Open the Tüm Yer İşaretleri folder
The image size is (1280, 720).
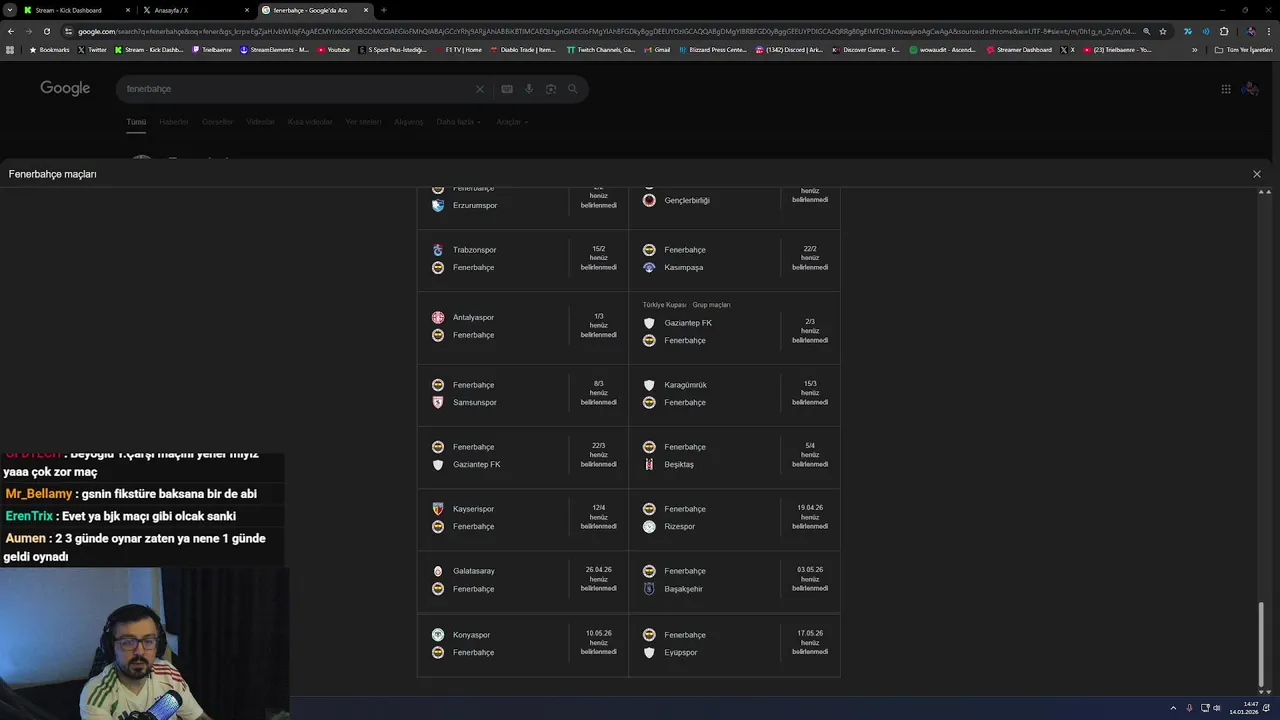pos(1243,50)
